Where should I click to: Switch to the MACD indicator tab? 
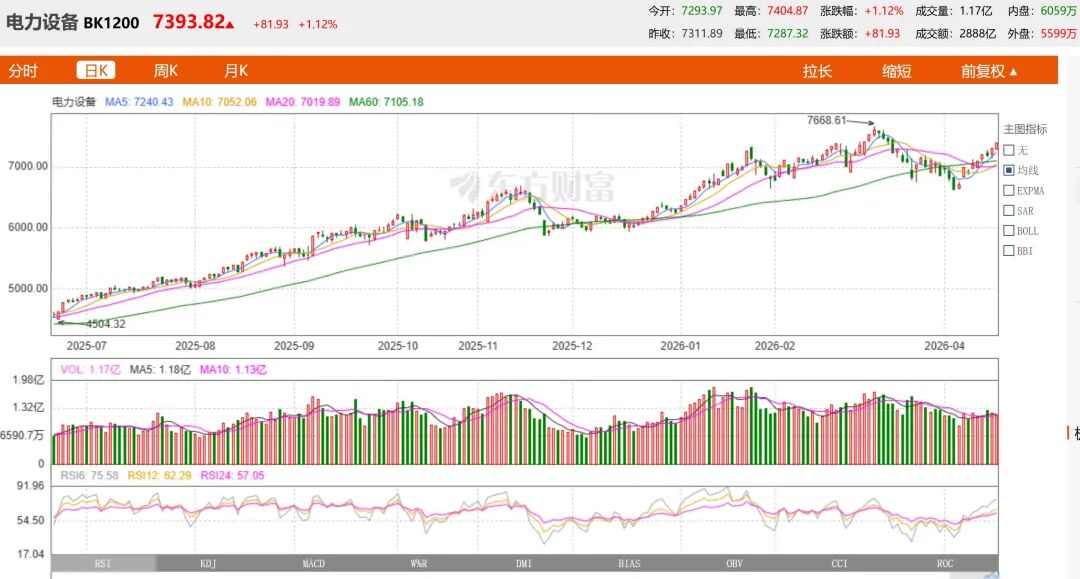click(313, 563)
